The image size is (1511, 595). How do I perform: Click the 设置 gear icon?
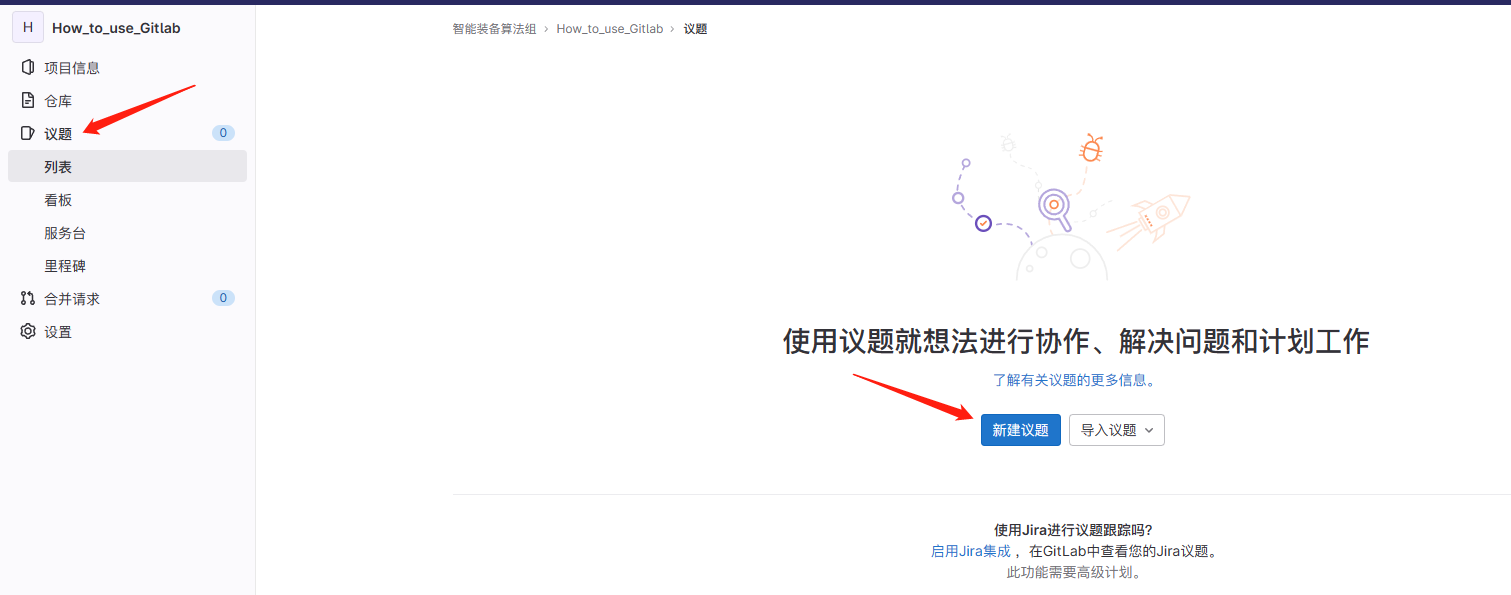pyautogui.click(x=28, y=332)
